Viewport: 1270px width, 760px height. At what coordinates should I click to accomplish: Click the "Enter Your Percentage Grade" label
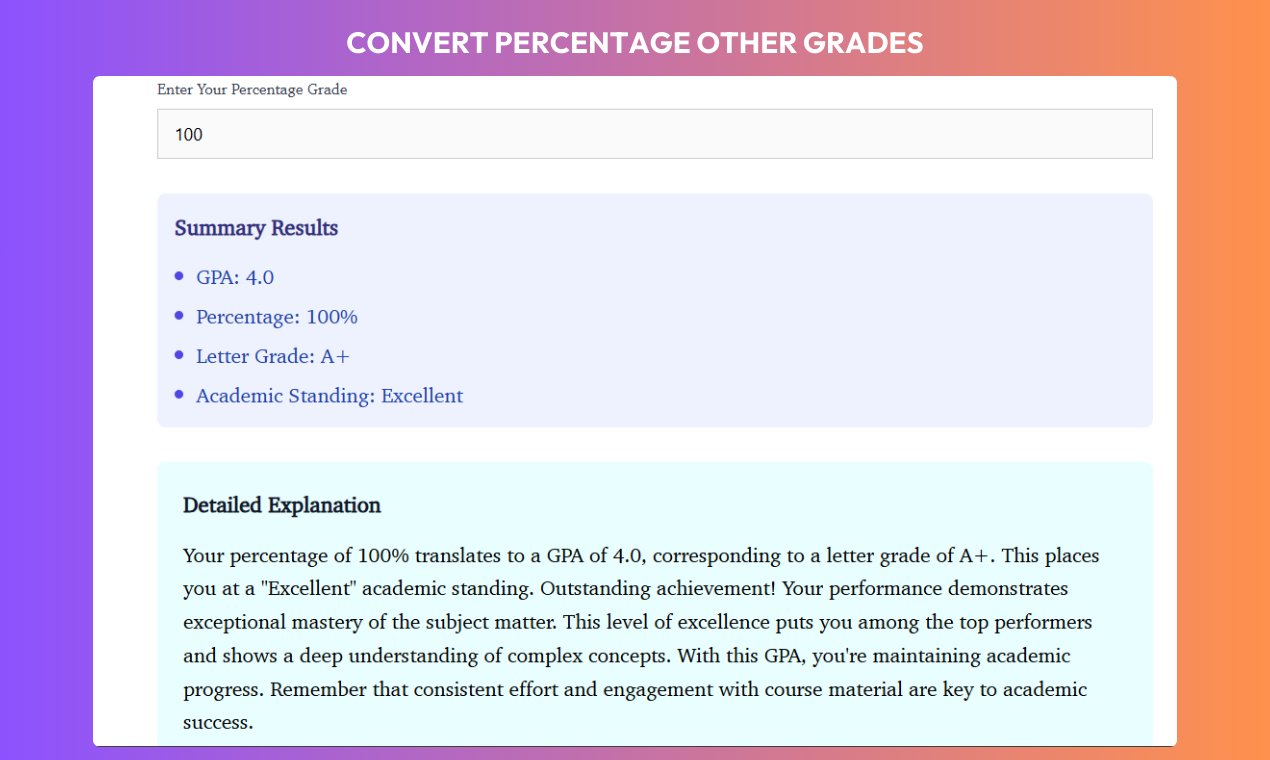pyautogui.click(x=252, y=90)
